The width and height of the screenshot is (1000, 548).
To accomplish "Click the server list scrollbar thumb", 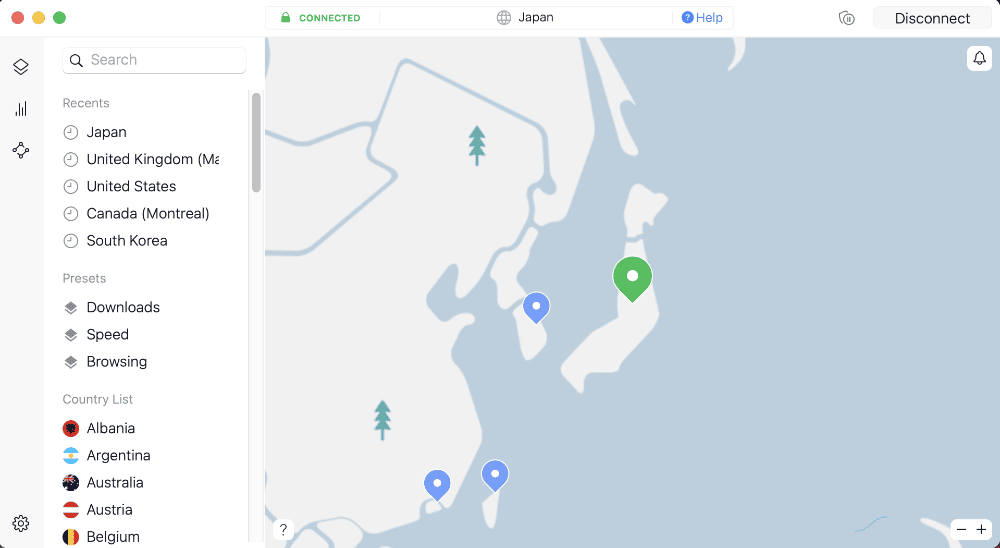I will coord(256,142).
